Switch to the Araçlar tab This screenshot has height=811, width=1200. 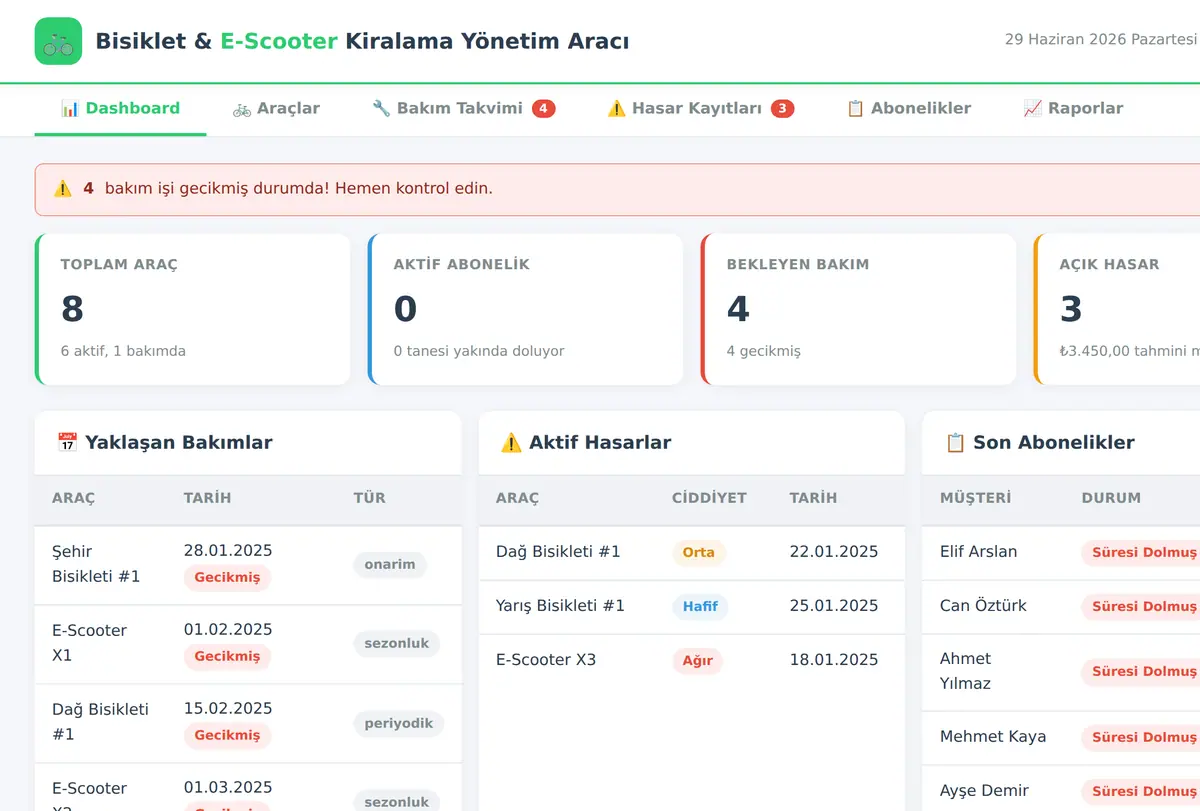tap(276, 108)
